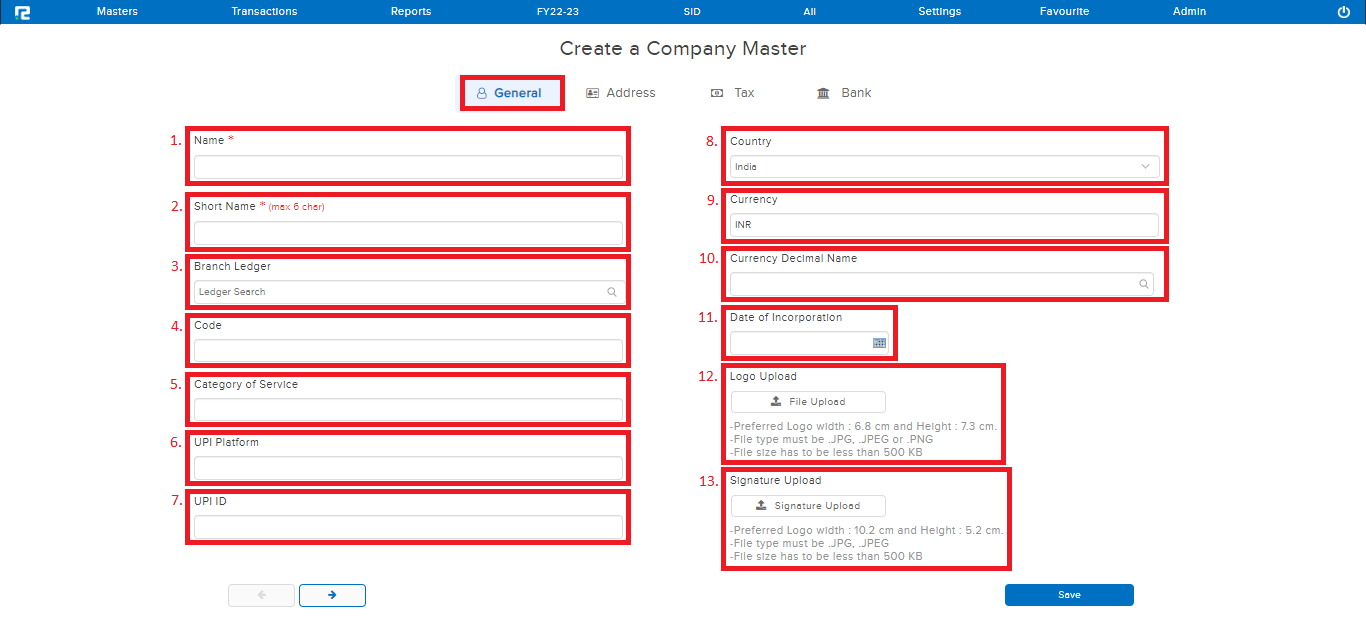Click the Signature Upload button

(808, 506)
